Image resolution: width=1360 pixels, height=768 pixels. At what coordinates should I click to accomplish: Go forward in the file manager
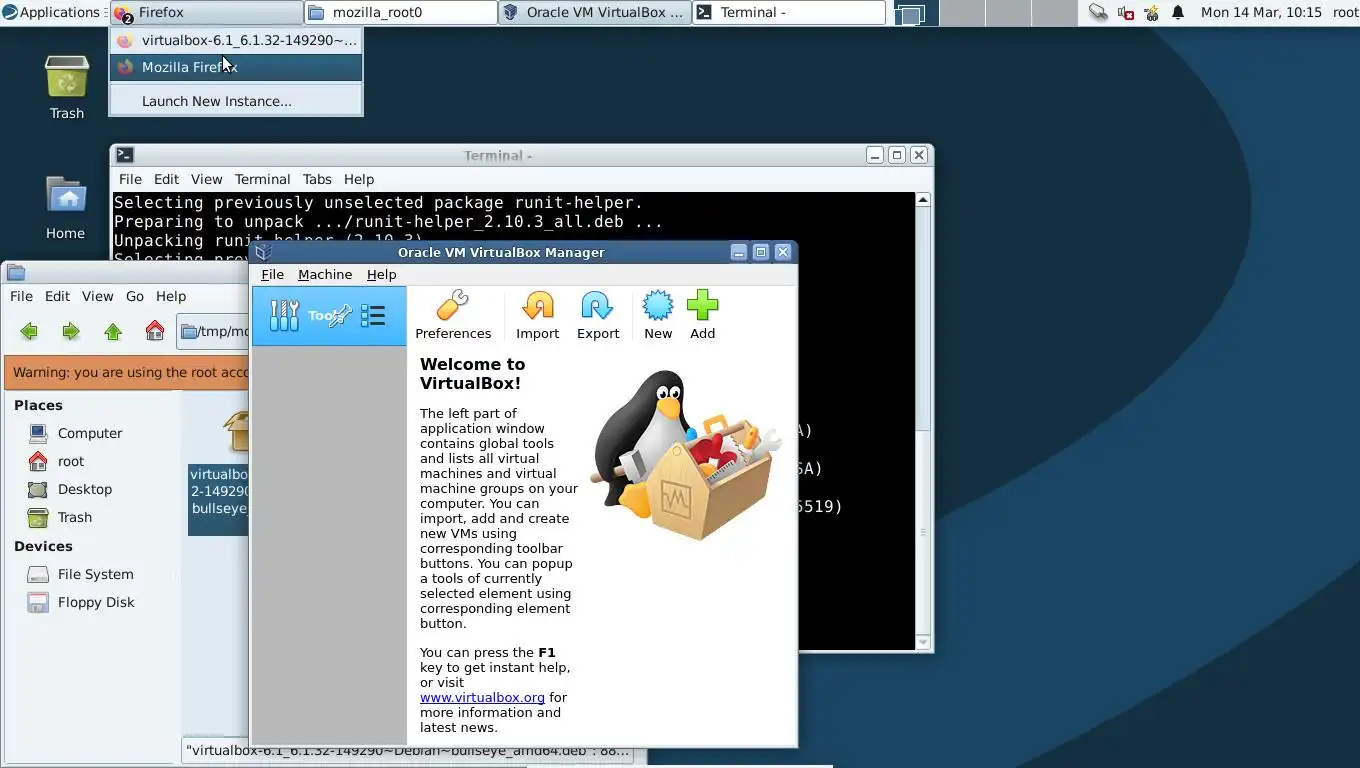tap(71, 331)
